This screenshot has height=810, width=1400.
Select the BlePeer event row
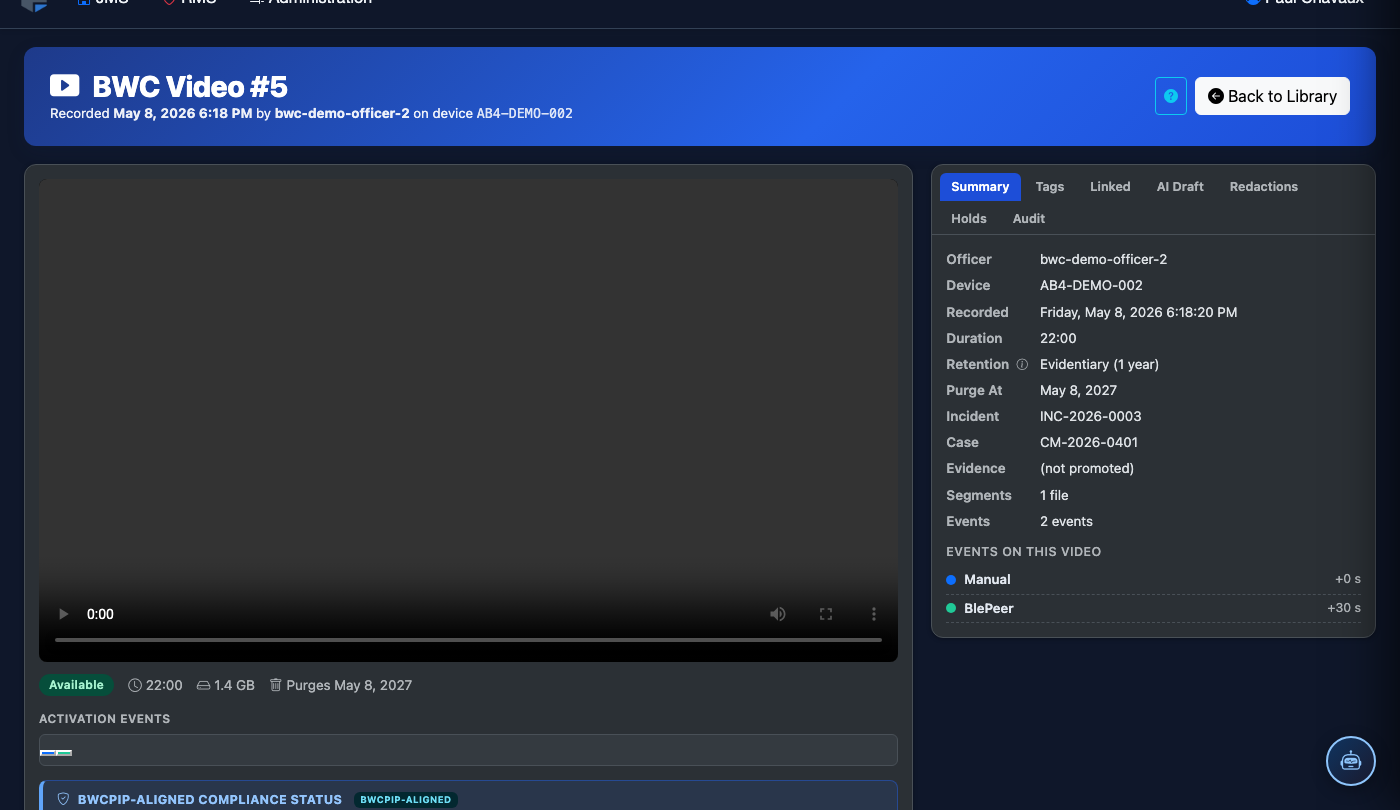pyautogui.click(x=1153, y=608)
